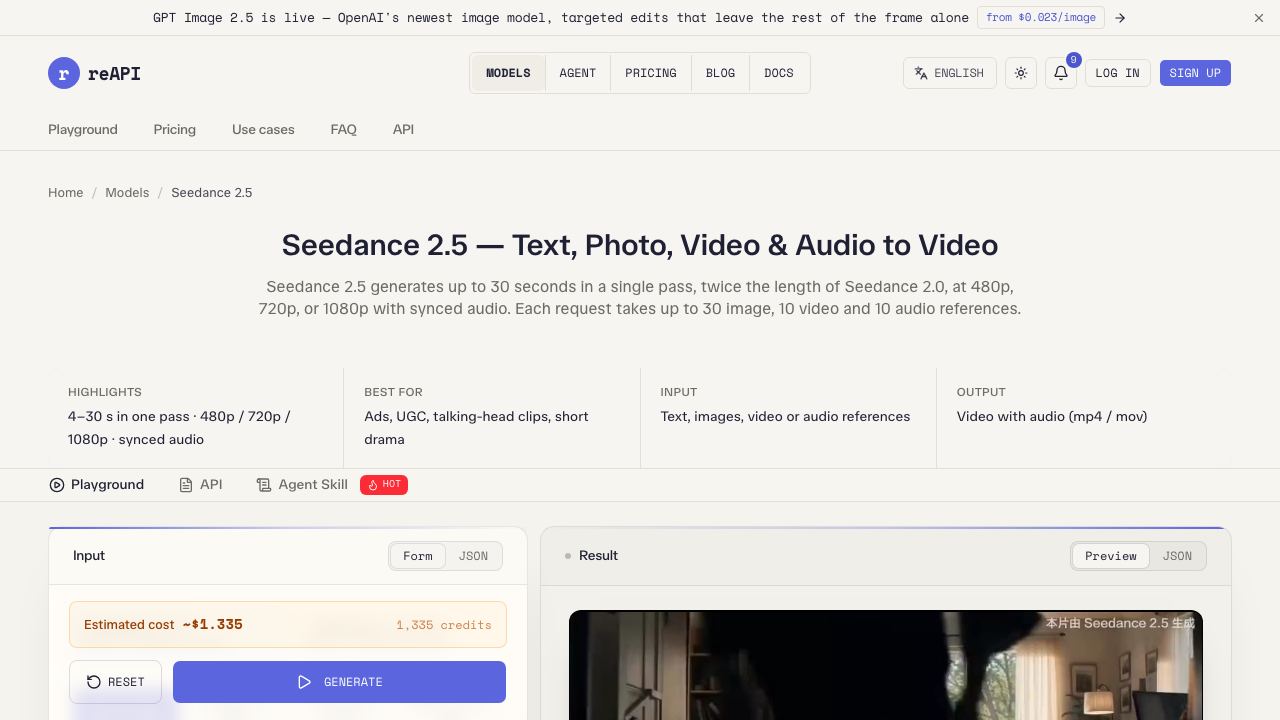Open the DOCS nav item
Image resolution: width=1280 pixels, height=720 pixels.
[779, 73]
